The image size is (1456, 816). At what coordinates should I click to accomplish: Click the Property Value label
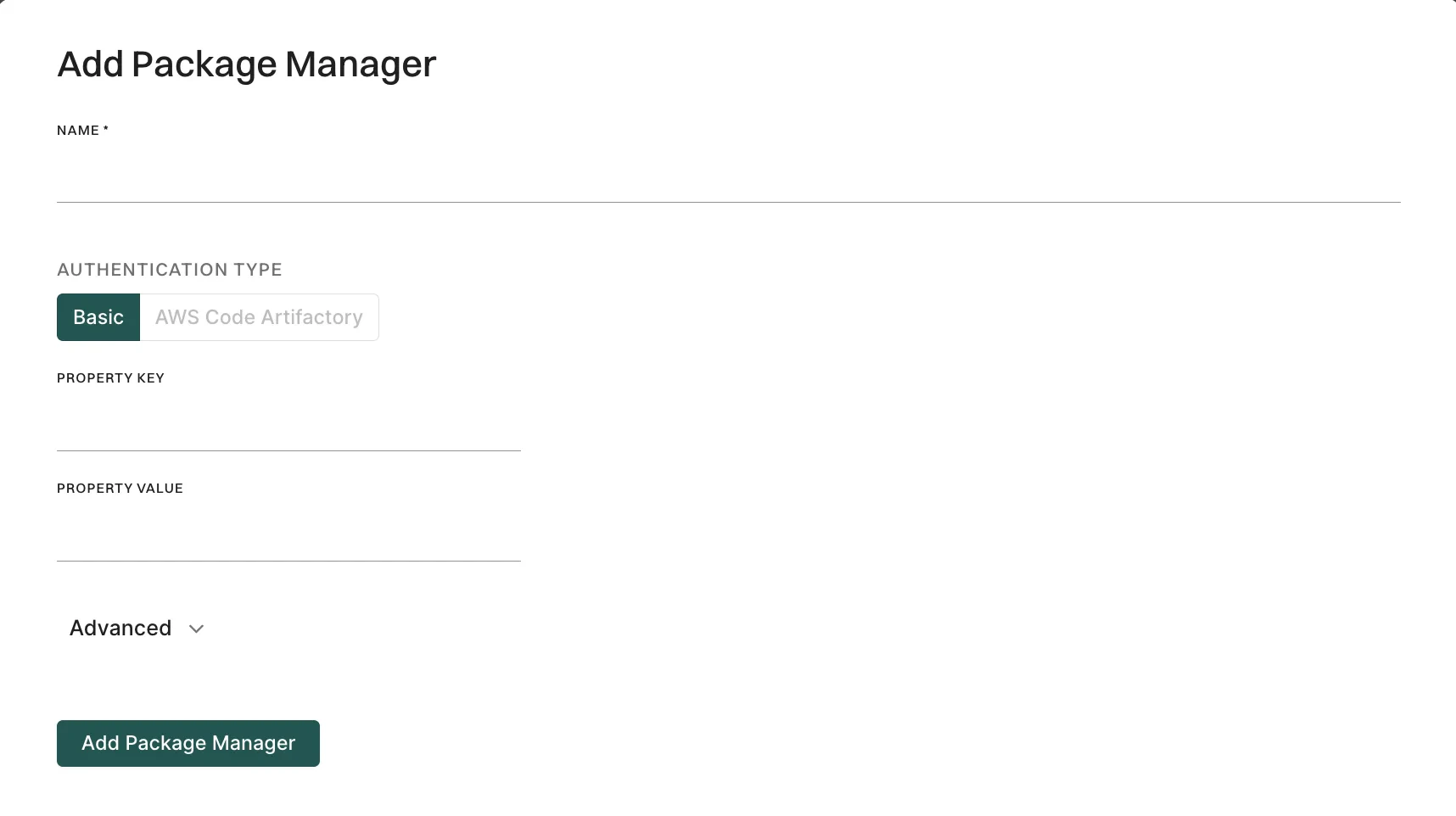120,489
